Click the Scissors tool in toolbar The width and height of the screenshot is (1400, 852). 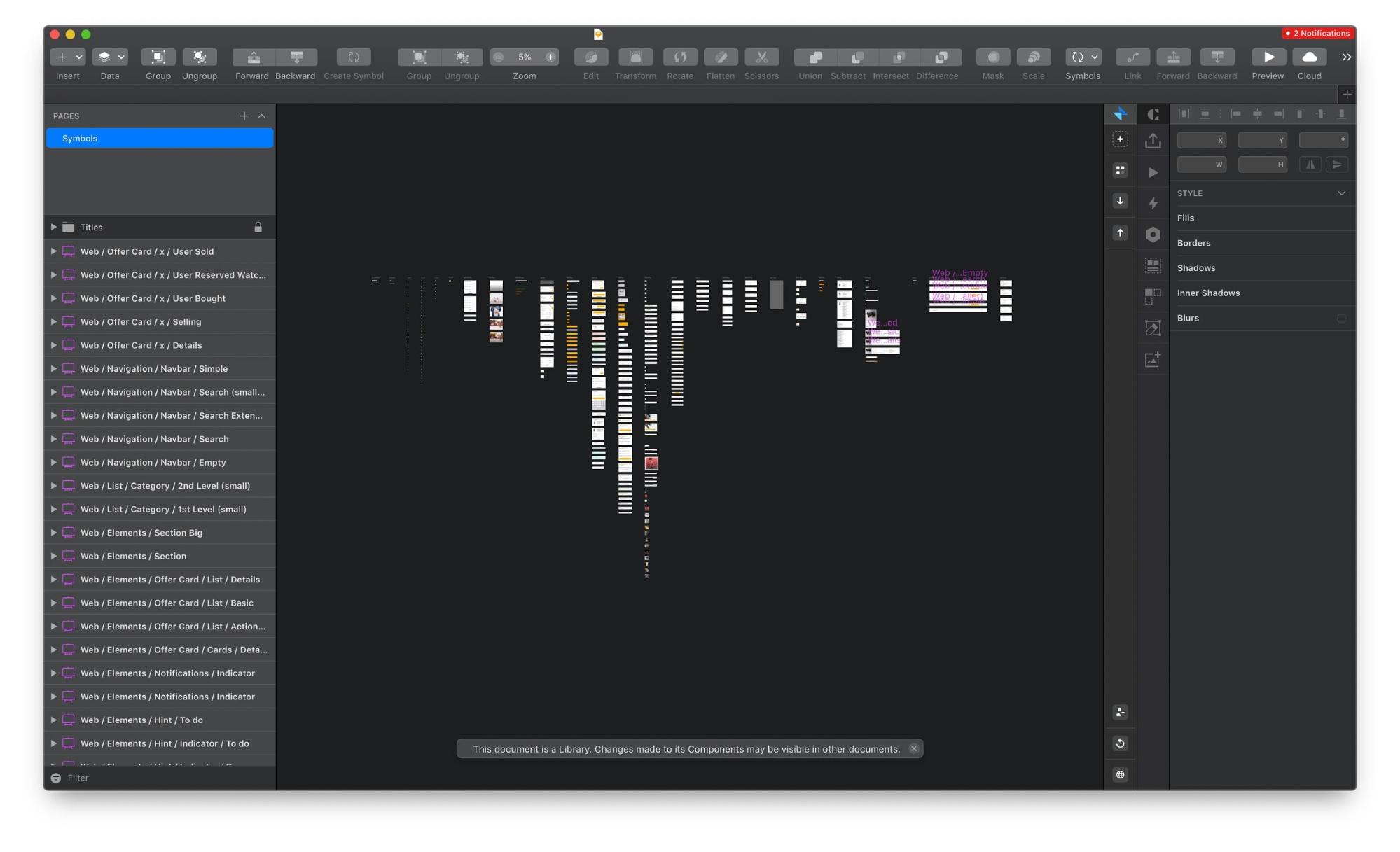761,57
